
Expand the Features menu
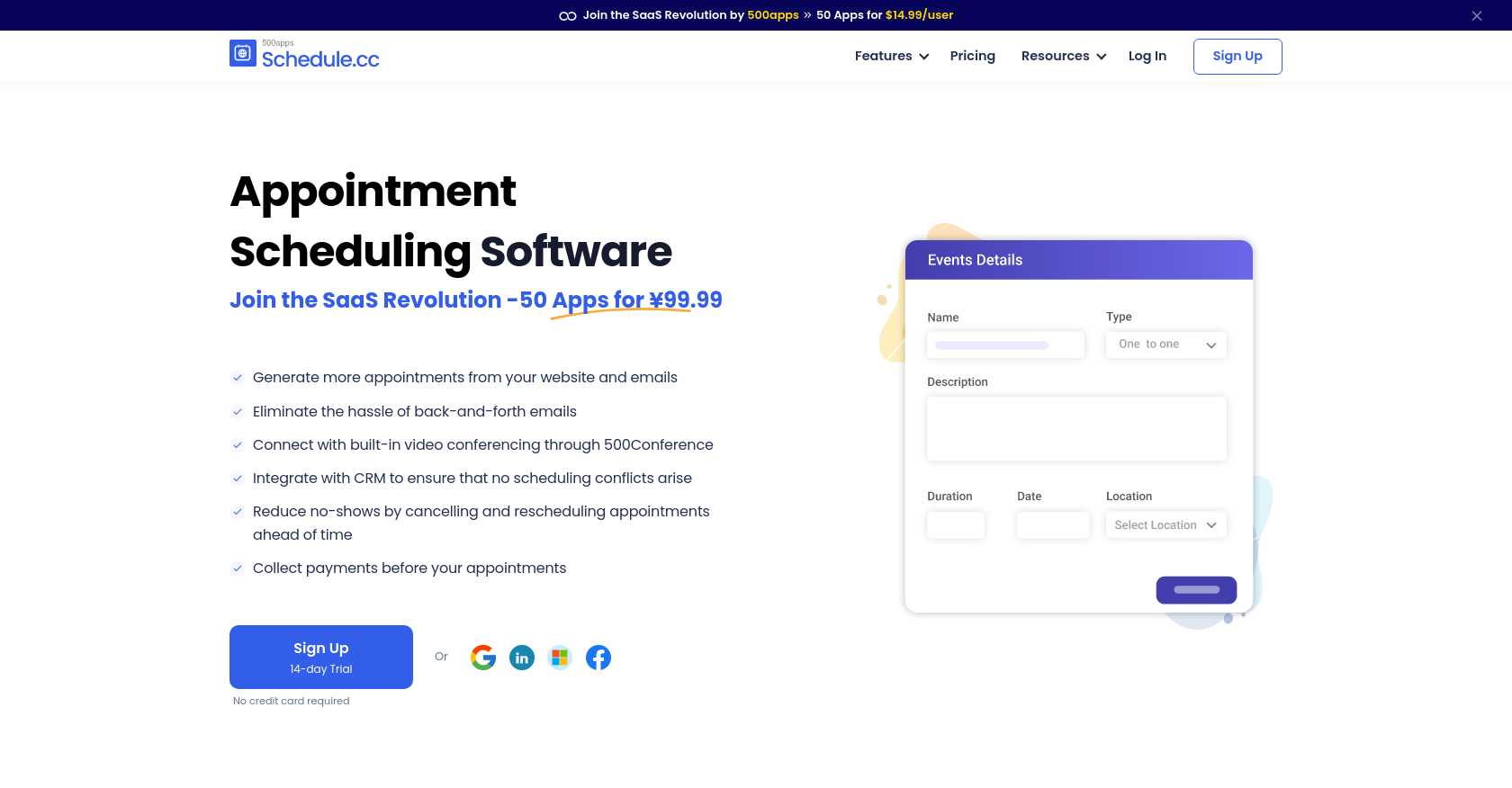pos(892,56)
